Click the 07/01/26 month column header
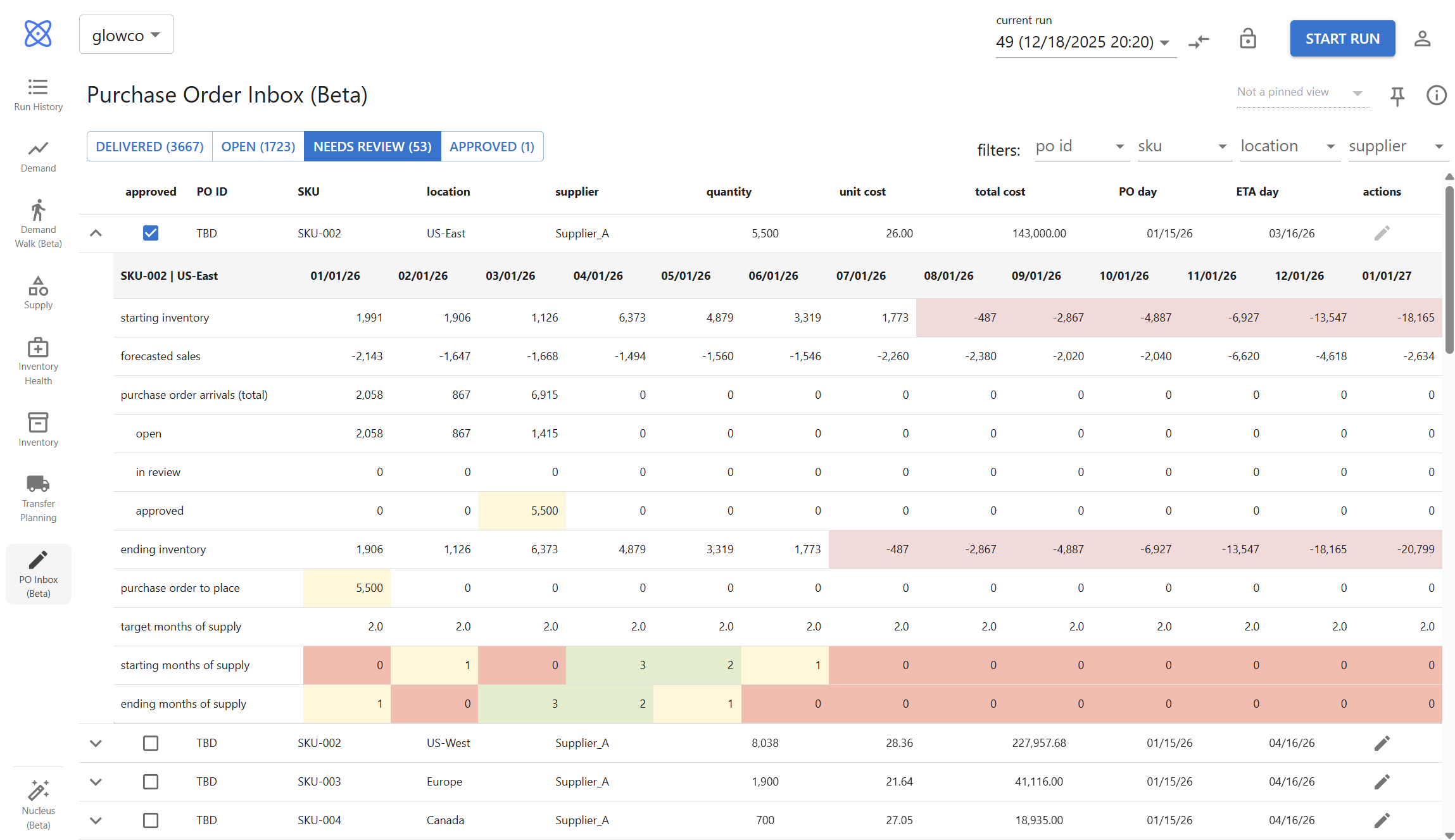The image size is (1455, 840). [x=860, y=276]
